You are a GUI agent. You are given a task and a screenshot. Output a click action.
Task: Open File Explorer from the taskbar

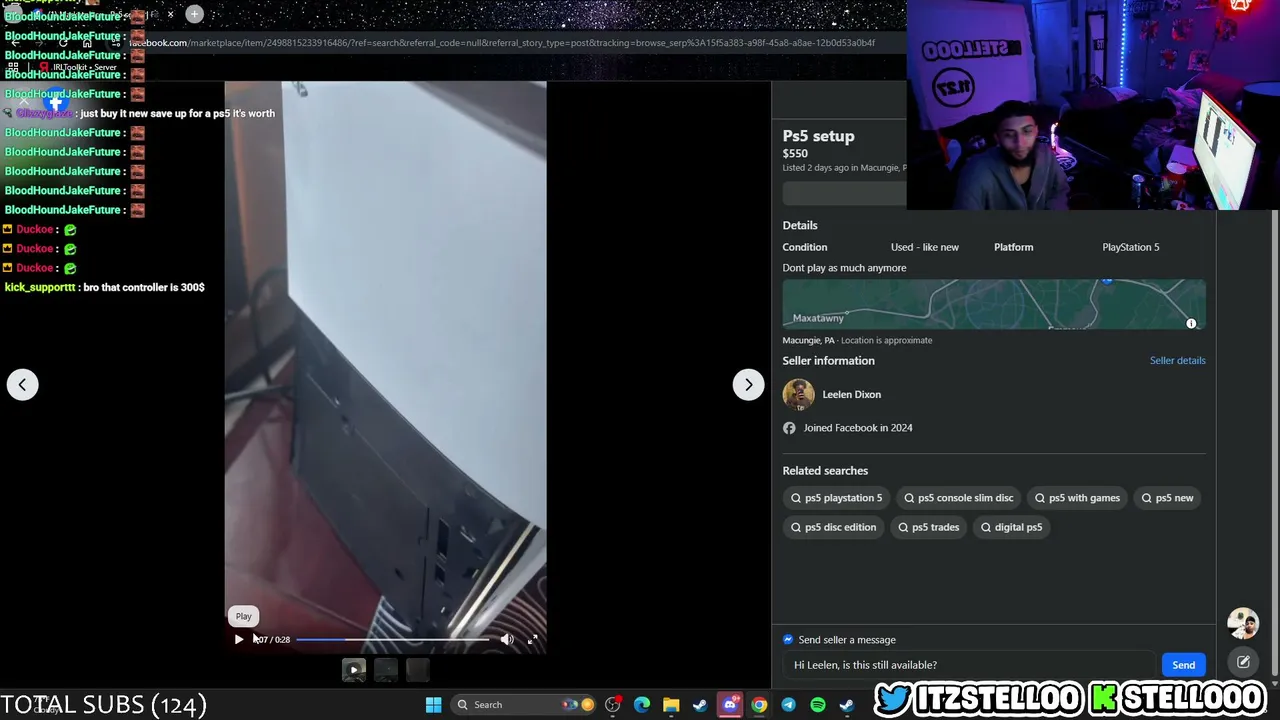pos(671,705)
